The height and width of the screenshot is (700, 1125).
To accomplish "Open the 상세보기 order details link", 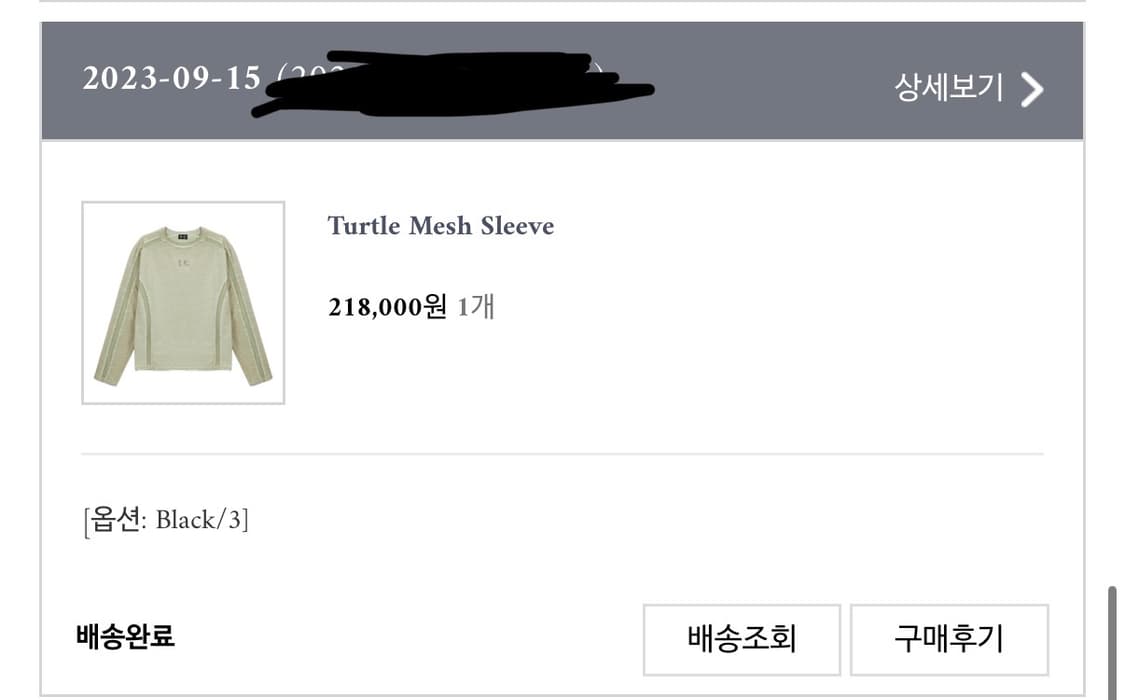I will tap(948, 89).
